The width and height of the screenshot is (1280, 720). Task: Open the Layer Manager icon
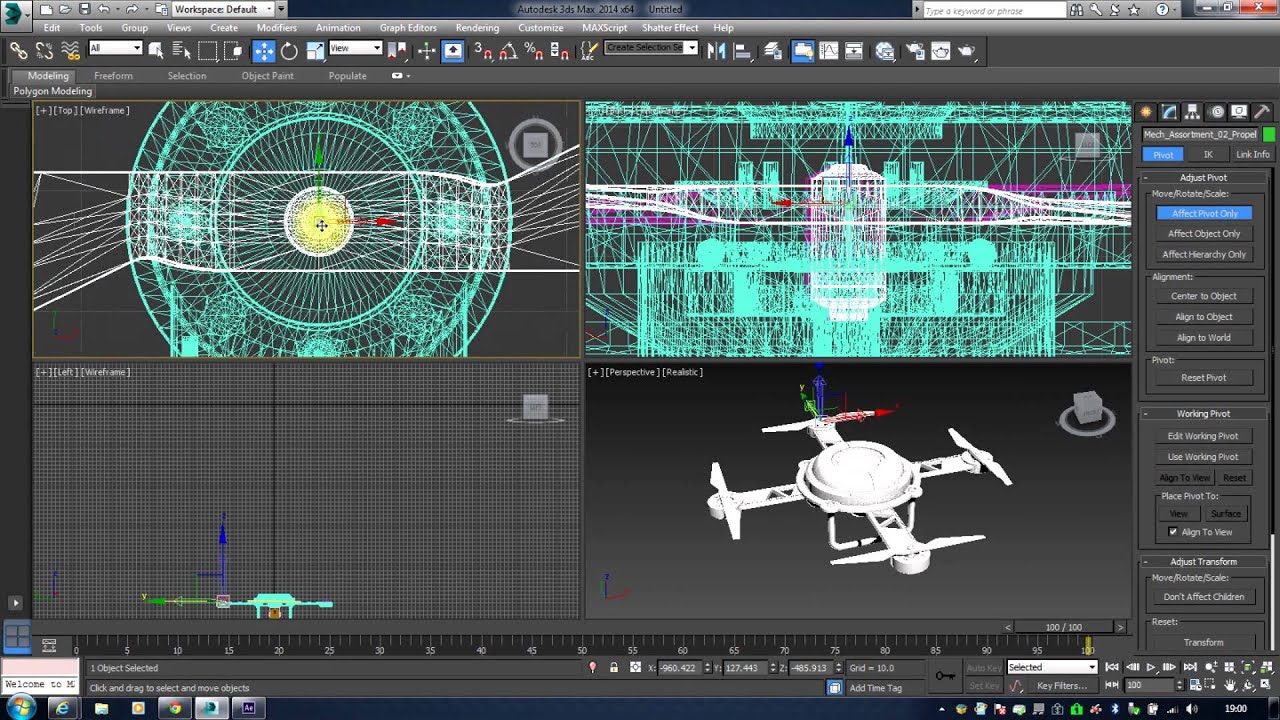pyautogui.click(x=772, y=50)
